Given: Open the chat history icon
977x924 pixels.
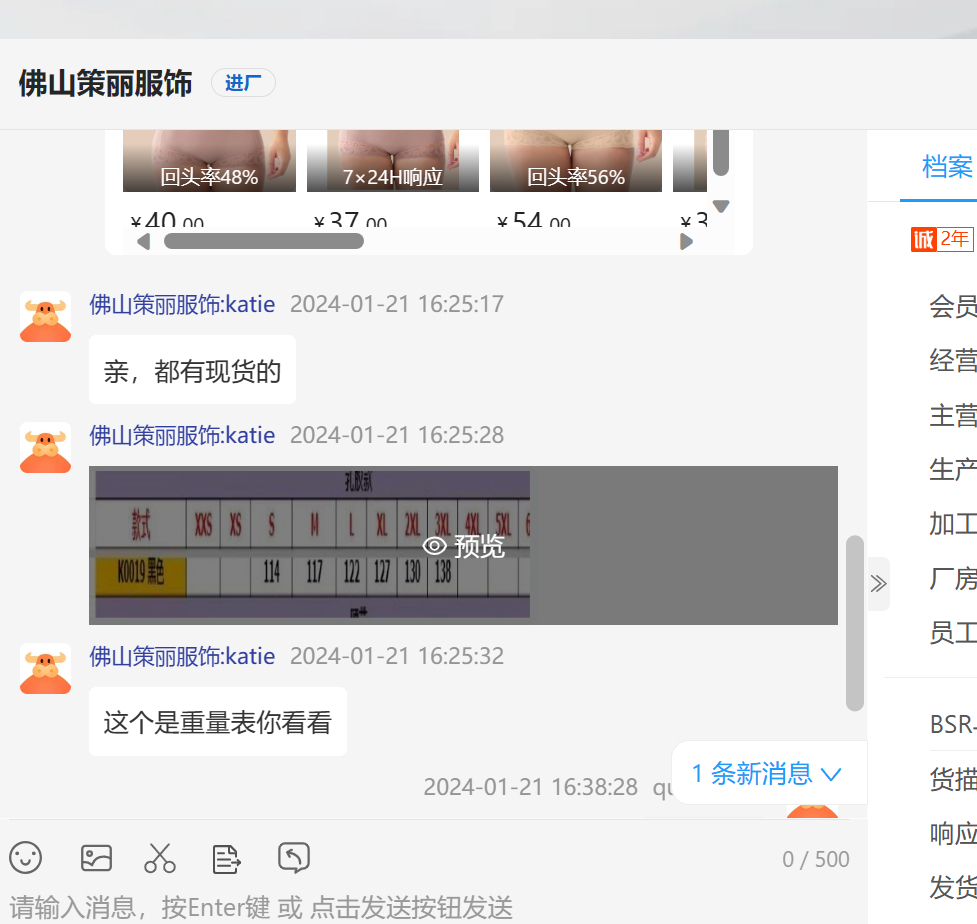Looking at the screenshot, I should 293,857.
